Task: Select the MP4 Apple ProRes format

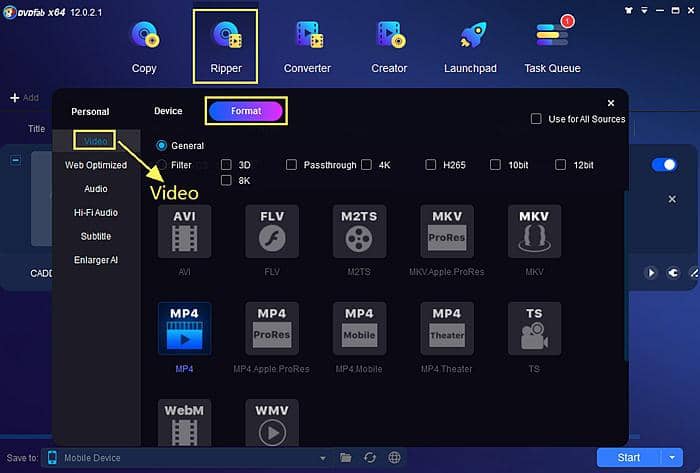Action: tap(272, 328)
